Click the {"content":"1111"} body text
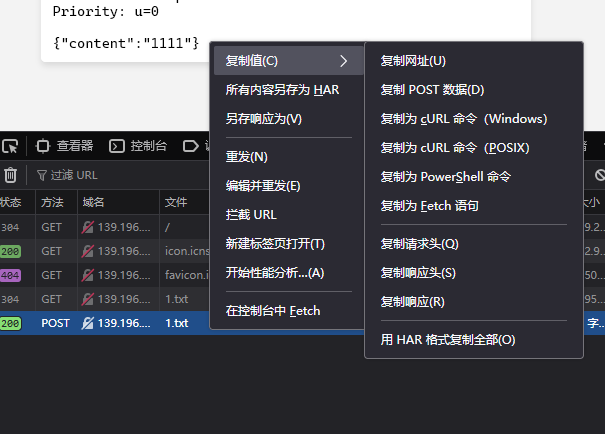This screenshot has width=605, height=434. coord(126,43)
